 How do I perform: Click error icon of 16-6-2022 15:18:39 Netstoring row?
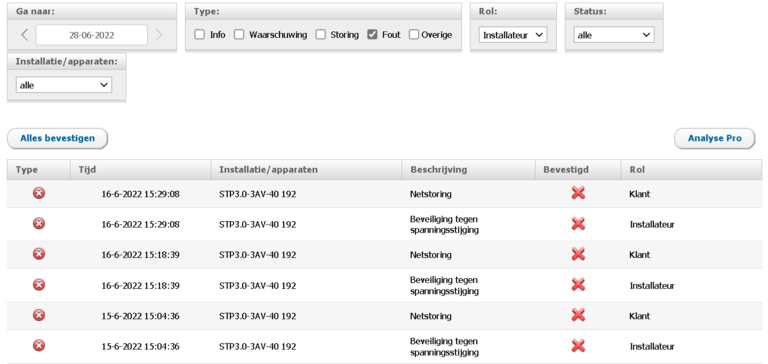39,254
